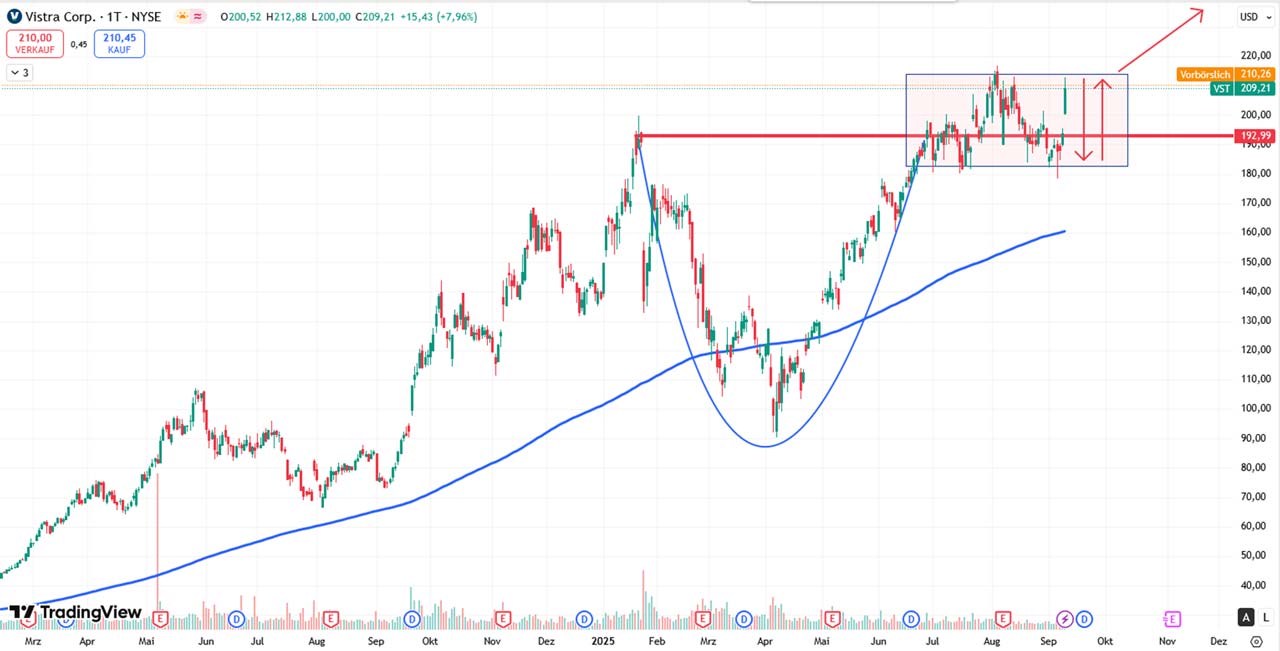
Task: Click the TradingView logo
Action: coord(75,612)
